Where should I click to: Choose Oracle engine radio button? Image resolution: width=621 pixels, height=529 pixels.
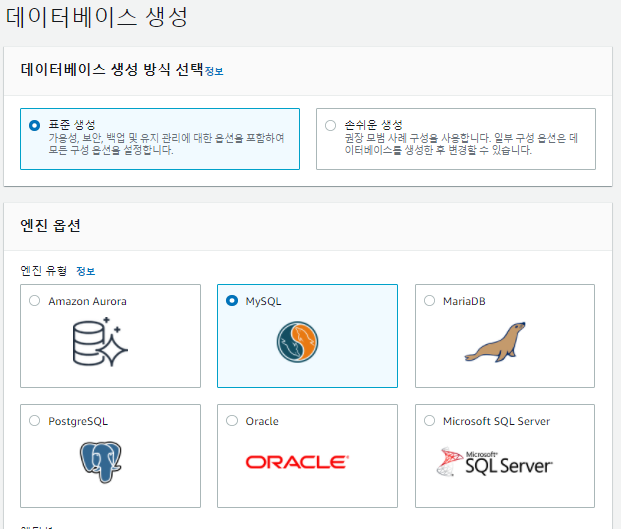point(232,421)
